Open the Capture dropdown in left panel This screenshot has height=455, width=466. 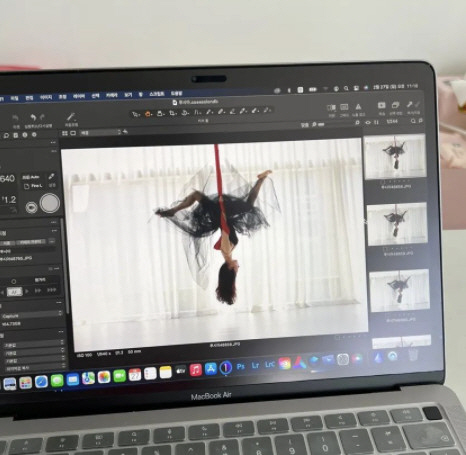(x=32, y=314)
